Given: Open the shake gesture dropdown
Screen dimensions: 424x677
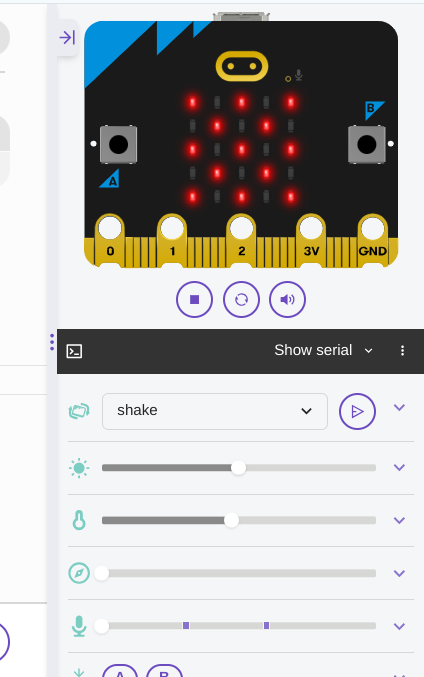Looking at the screenshot, I should click(215, 411).
